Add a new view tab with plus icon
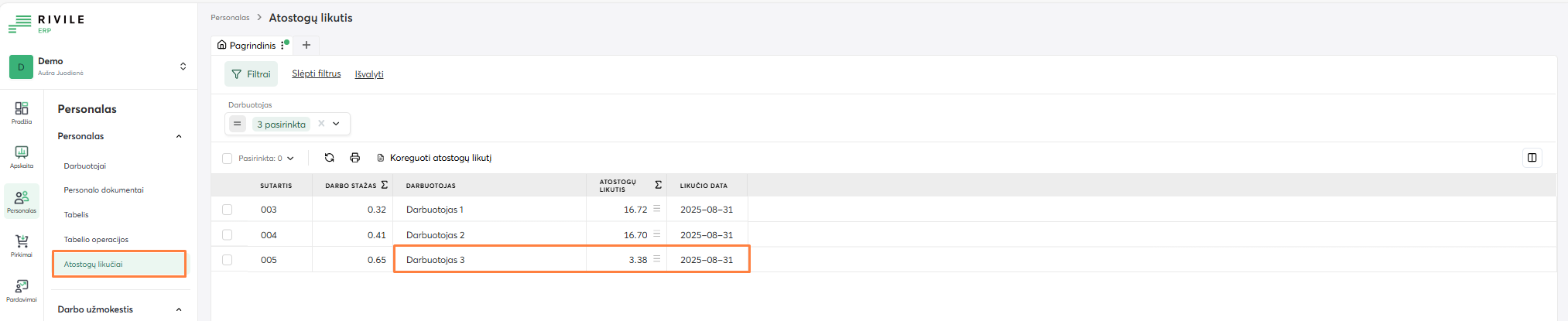Screen dimensions: 1568x321 306,45
